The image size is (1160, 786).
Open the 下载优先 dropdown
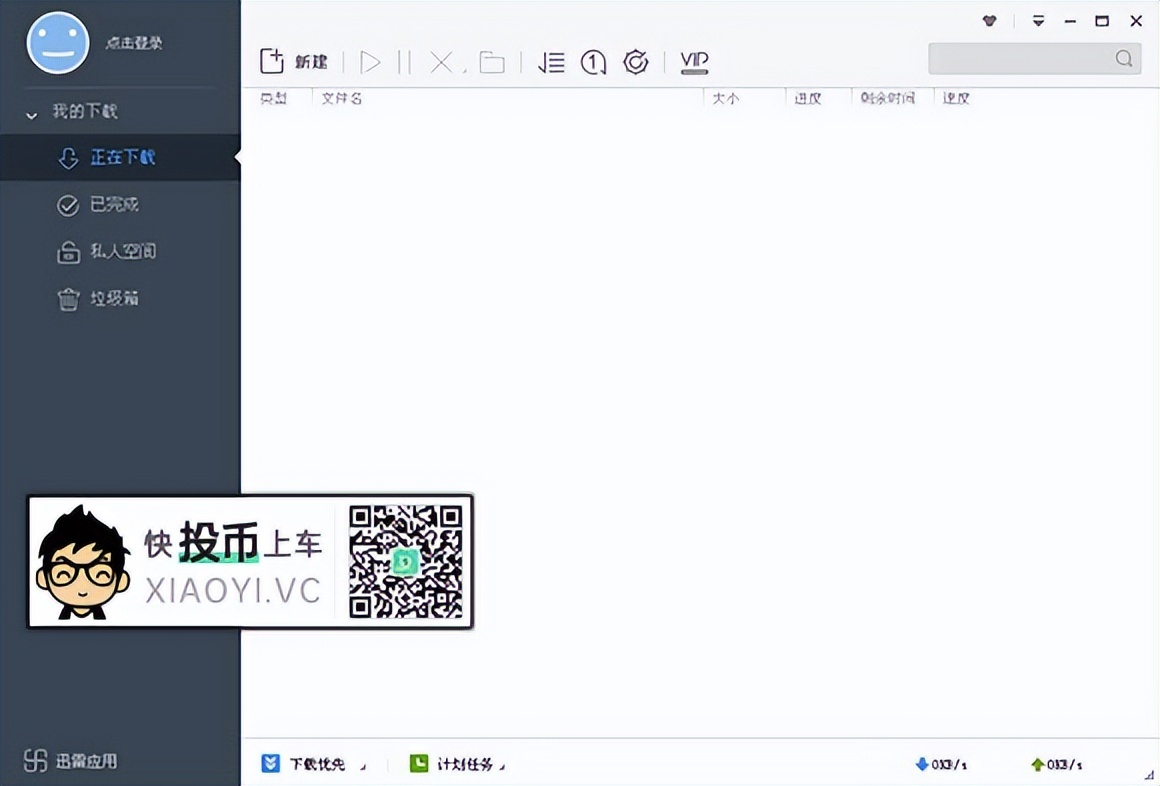pyautogui.click(x=314, y=764)
